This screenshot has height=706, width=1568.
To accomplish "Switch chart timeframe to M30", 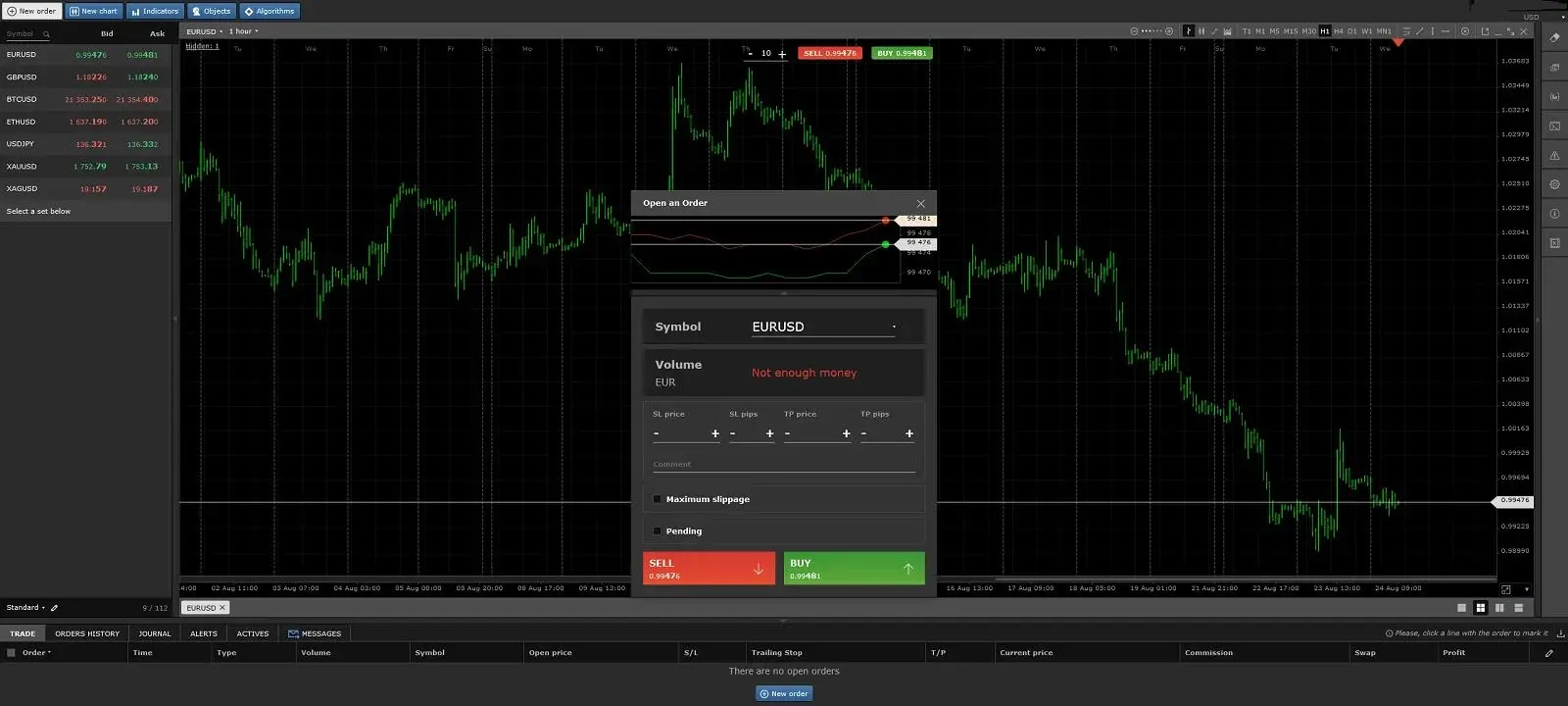I will (1308, 31).
